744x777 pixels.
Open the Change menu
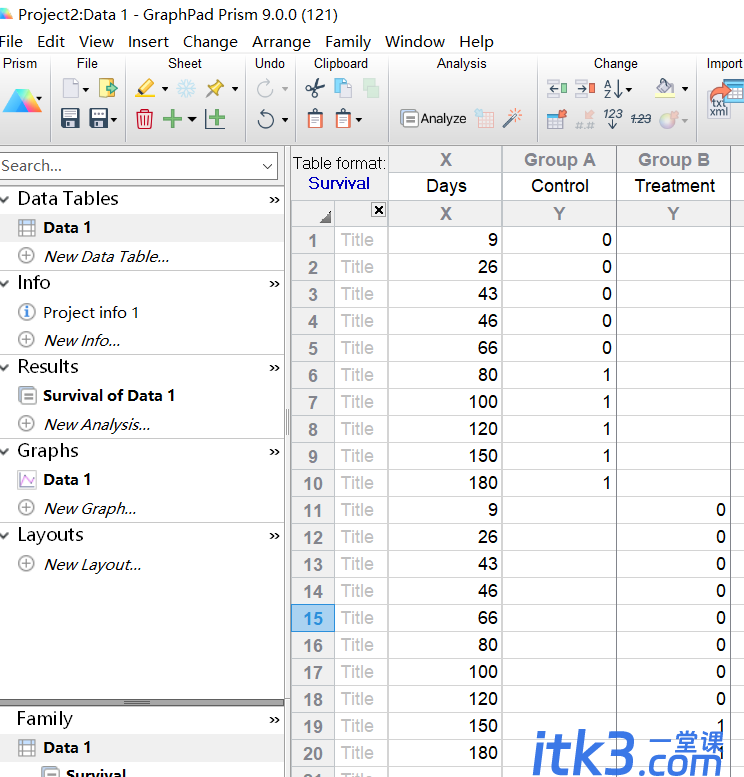coord(210,42)
